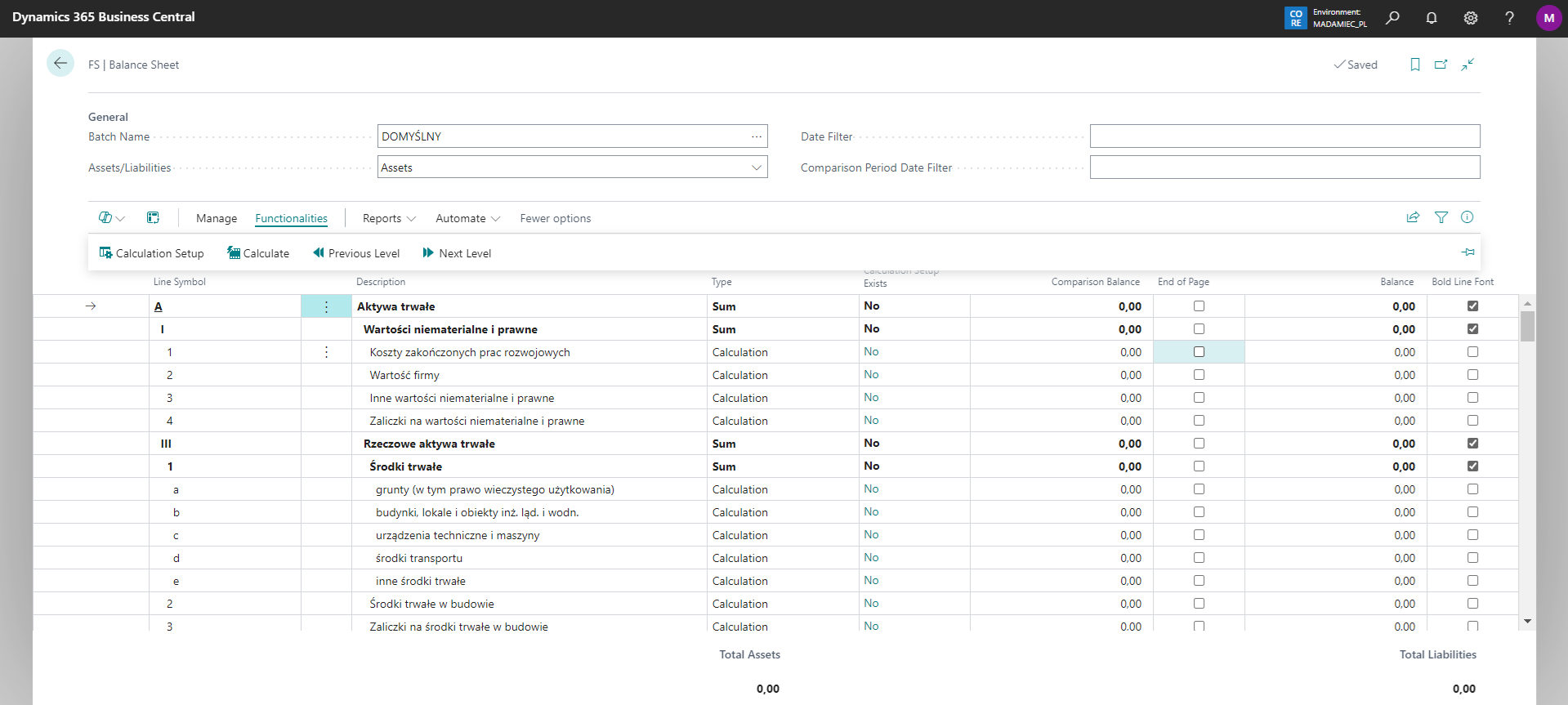The height and width of the screenshot is (705, 1568).
Task: Uncheck Bold Line Font for Aktywa trwałe
Action: 1472,306
